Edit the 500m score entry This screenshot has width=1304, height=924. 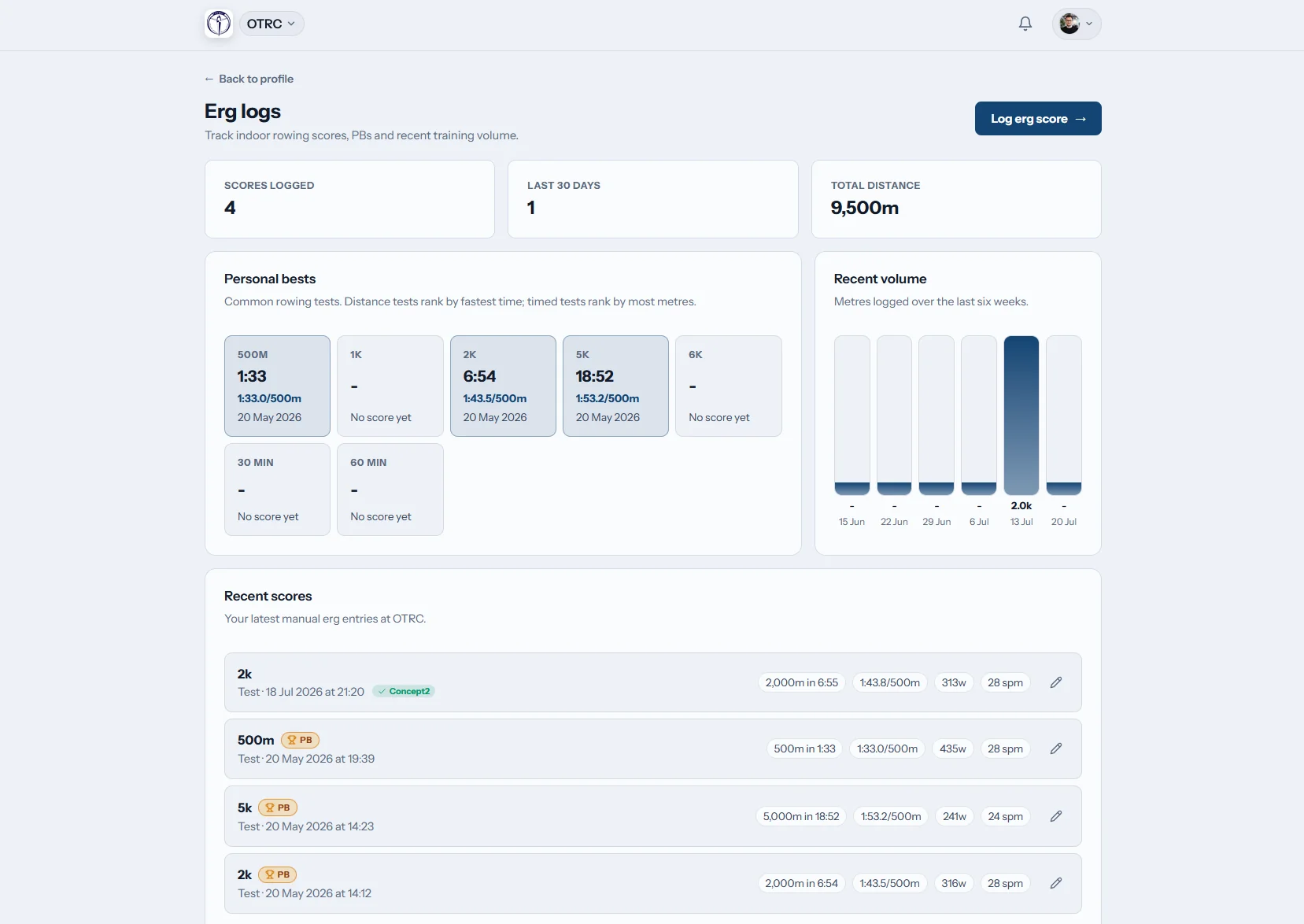click(x=1056, y=748)
